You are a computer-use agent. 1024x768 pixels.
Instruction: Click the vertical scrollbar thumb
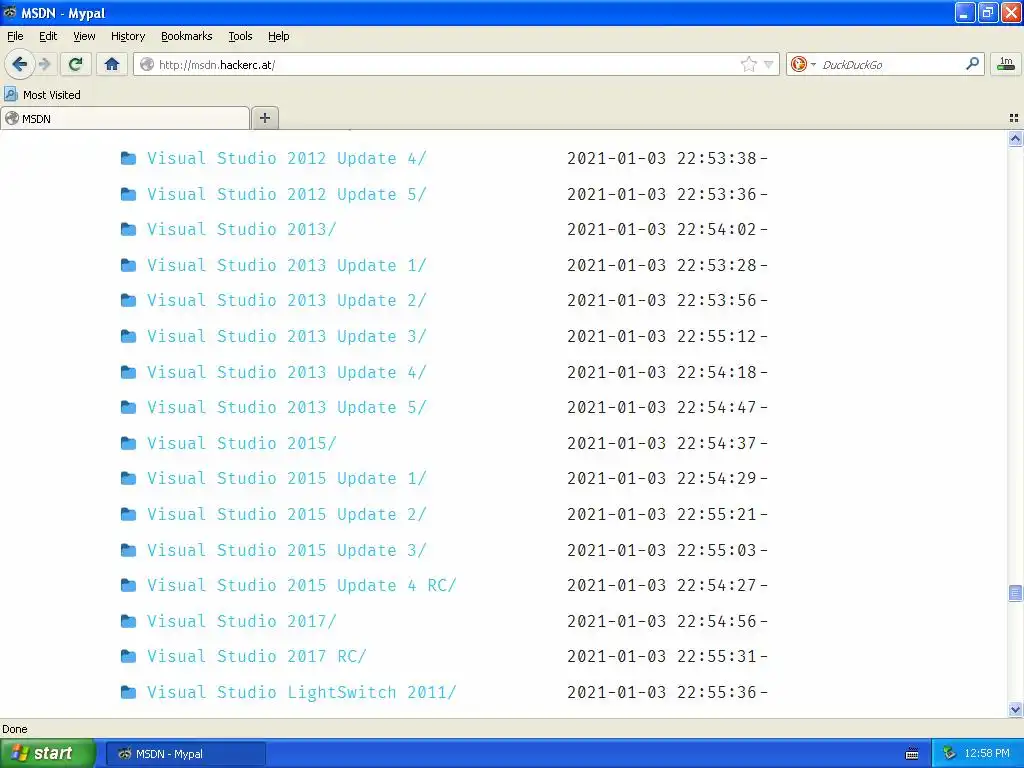1015,593
